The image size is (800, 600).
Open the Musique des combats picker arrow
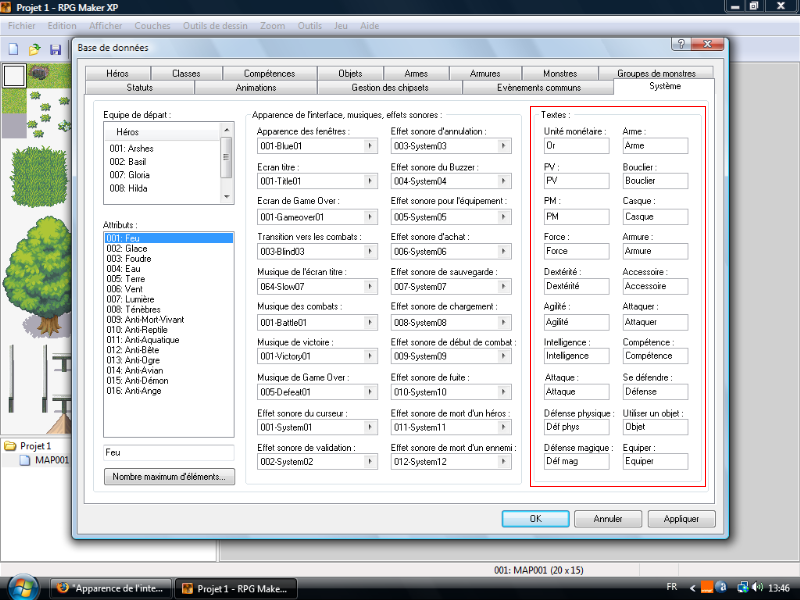[371, 322]
